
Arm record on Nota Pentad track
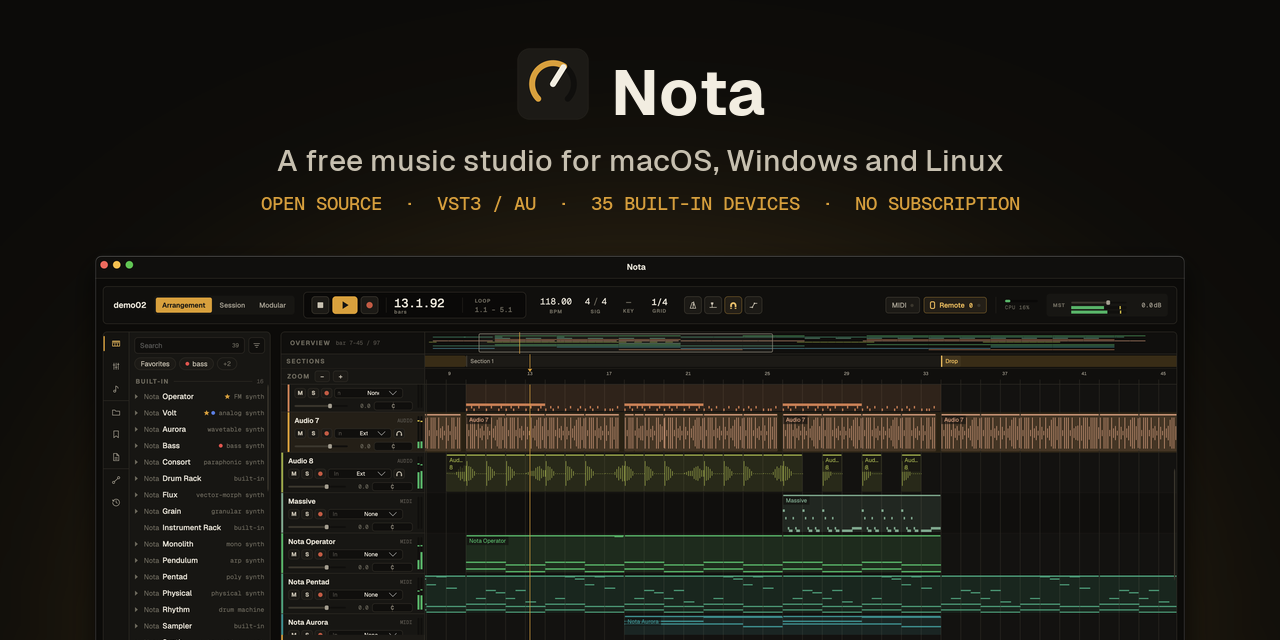point(320,594)
